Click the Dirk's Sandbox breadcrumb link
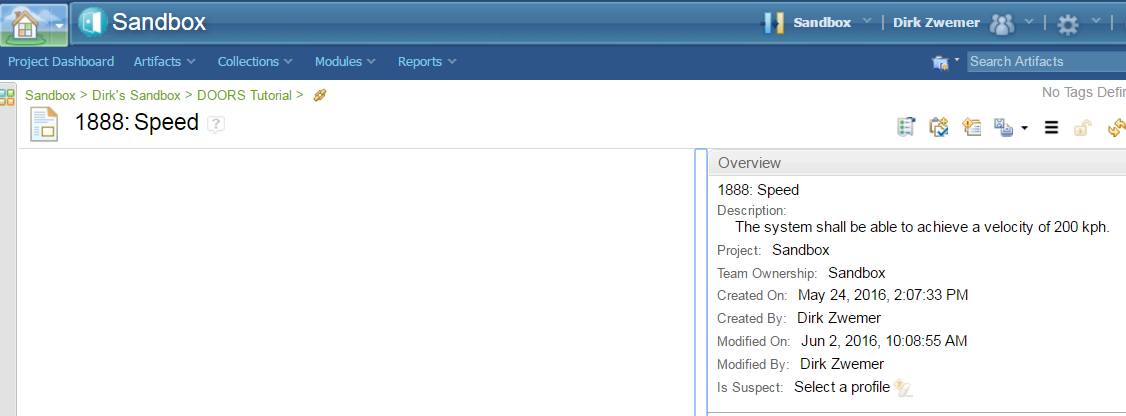 point(136,96)
